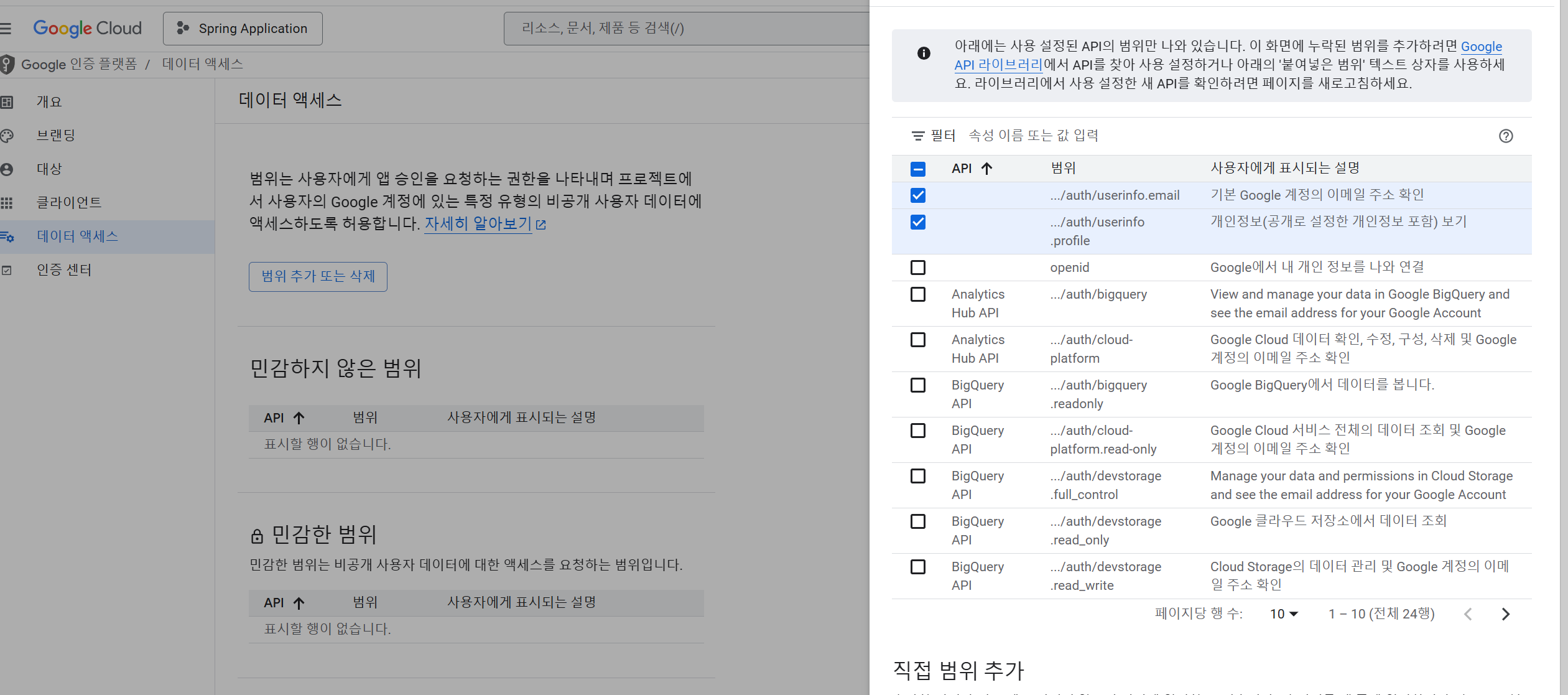Click the Google Cloud logo
1568x695 pixels.
(x=87, y=28)
